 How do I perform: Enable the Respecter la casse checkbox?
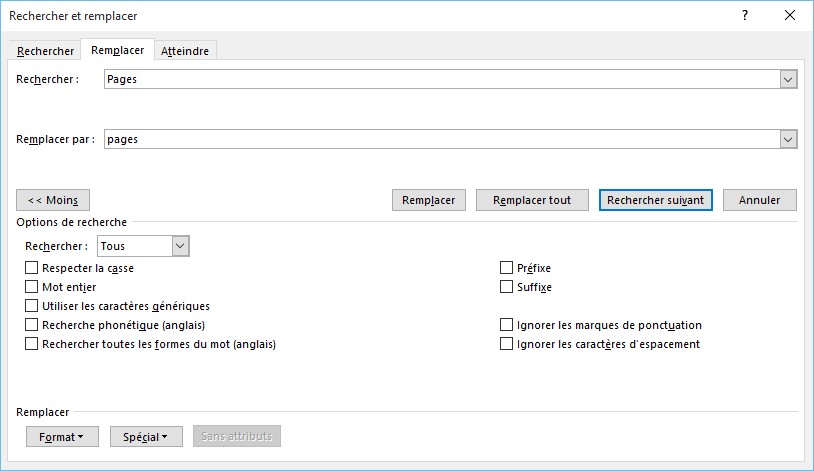click(x=32, y=268)
